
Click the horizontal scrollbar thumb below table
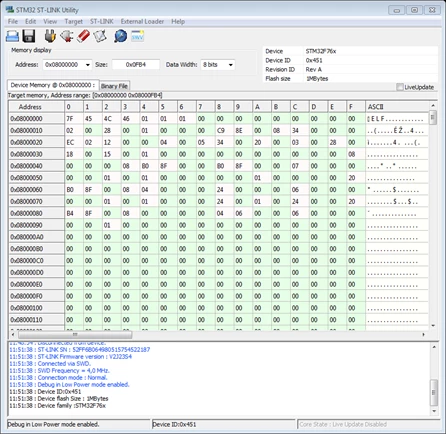(x=75, y=334)
